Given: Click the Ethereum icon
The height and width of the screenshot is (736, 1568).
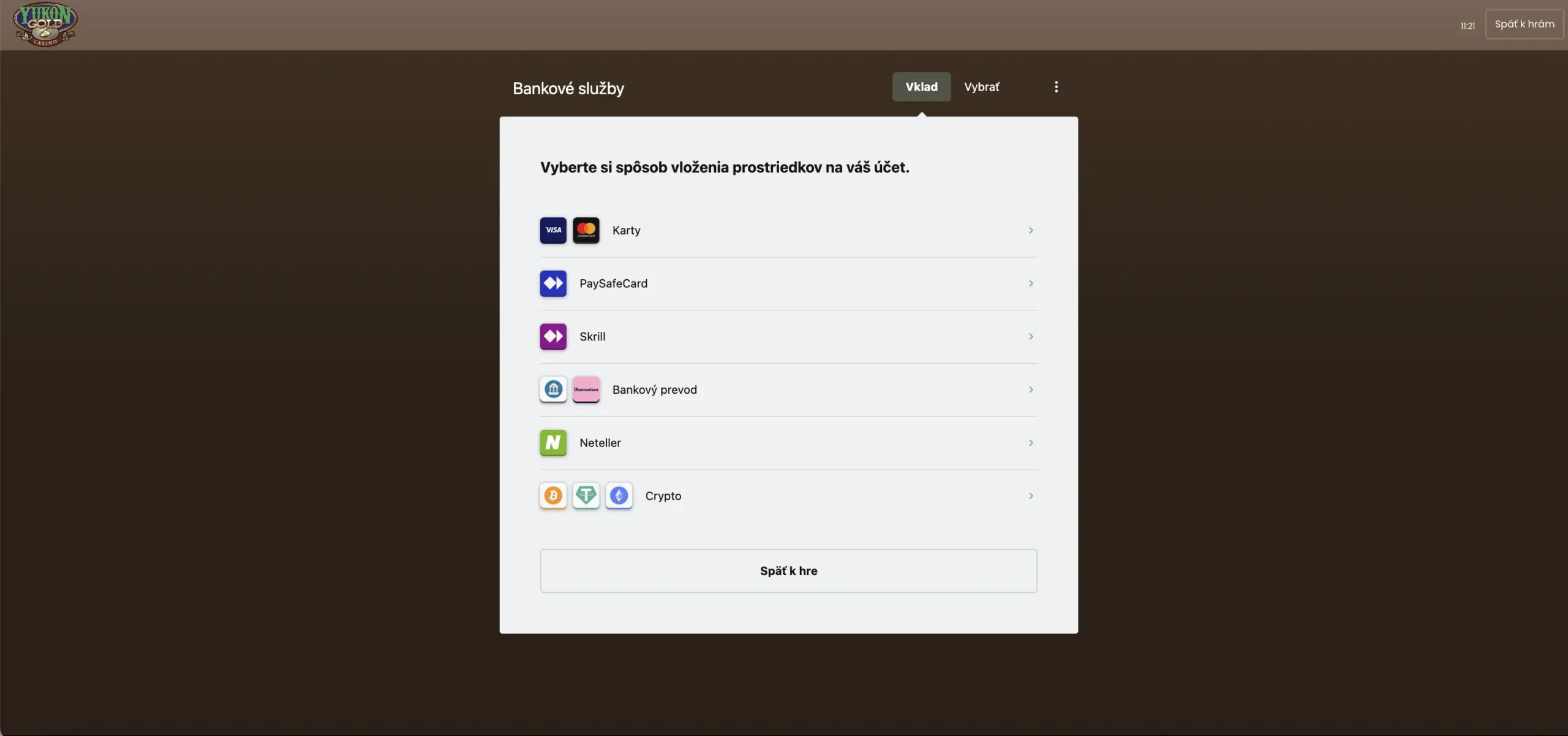Looking at the screenshot, I should 619,496.
